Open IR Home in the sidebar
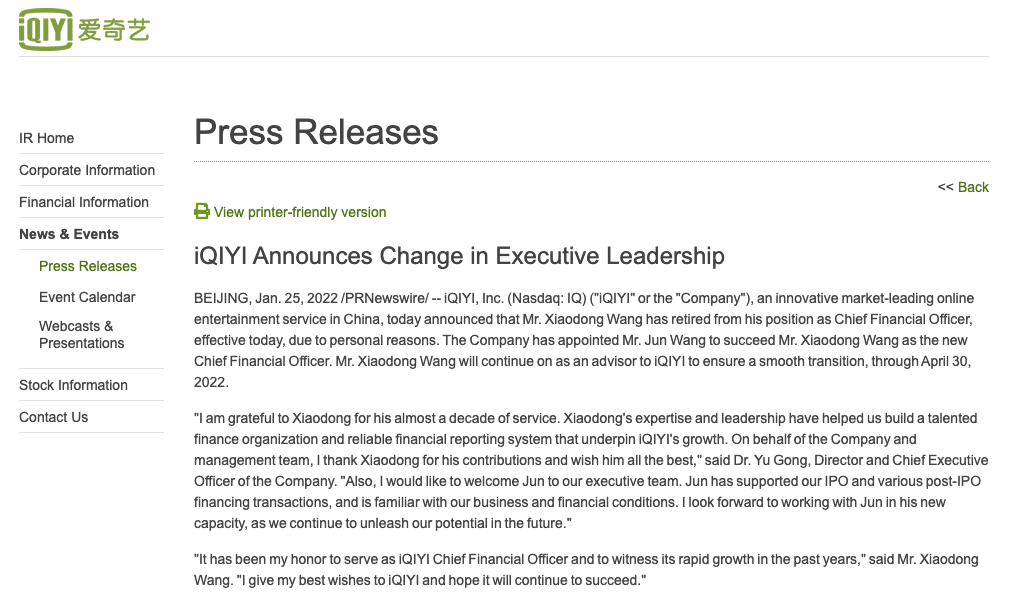The height and width of the screenshot is (601, 1014). pyautogui.click(x=47, y=138)
